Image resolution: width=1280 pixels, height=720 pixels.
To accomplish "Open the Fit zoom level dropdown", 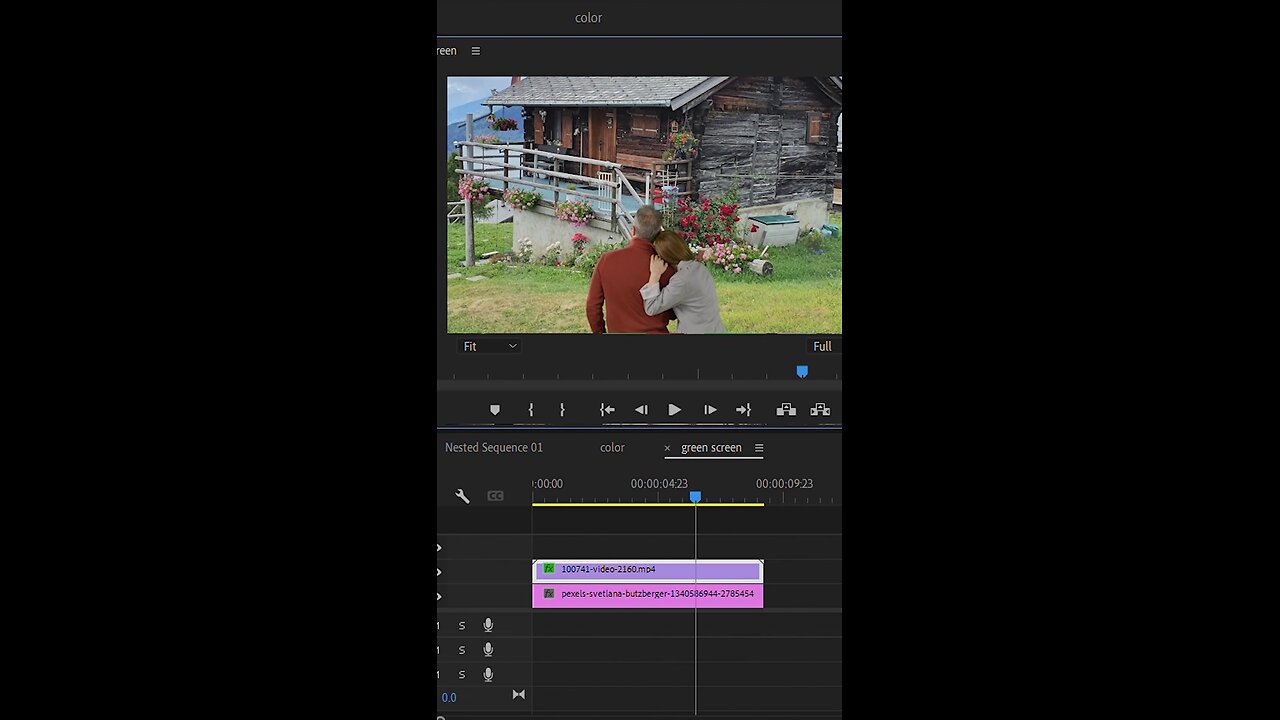I will click(x=489, y=346).
